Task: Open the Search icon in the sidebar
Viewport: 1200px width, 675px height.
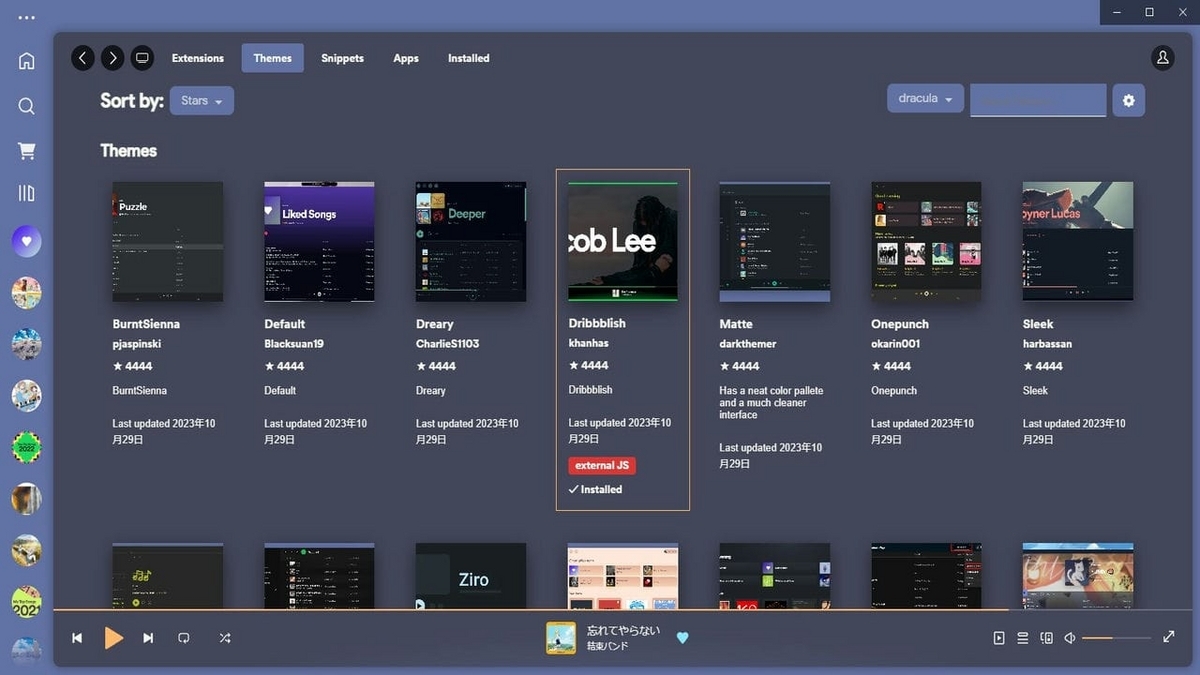Action: tap(26, 106)
